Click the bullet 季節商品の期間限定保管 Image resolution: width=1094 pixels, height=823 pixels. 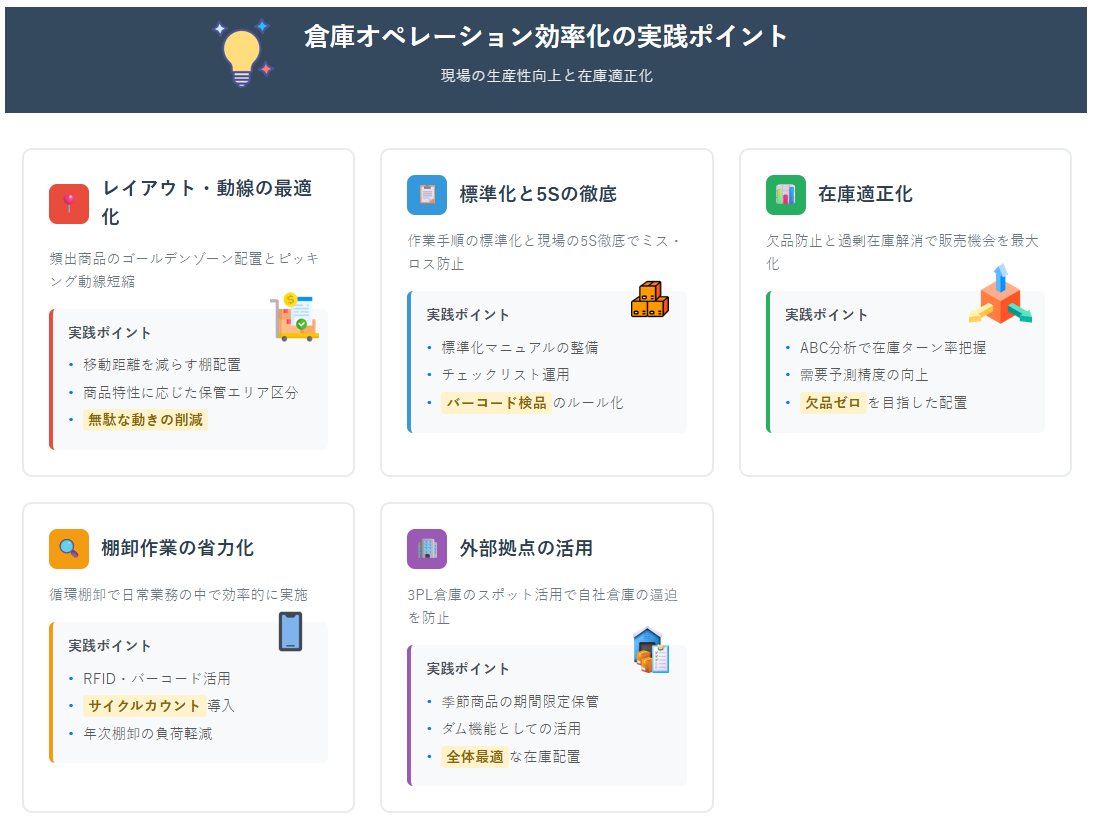click(520, 702)
